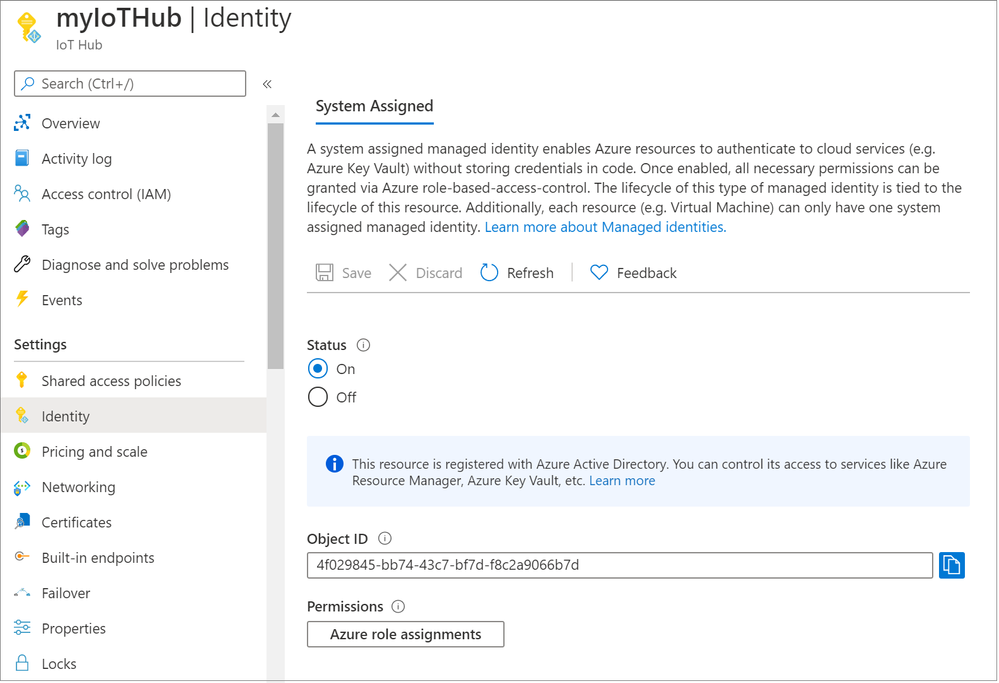Click the Built-in endpoints icon
999x683 pixels.
coord(22,557)
